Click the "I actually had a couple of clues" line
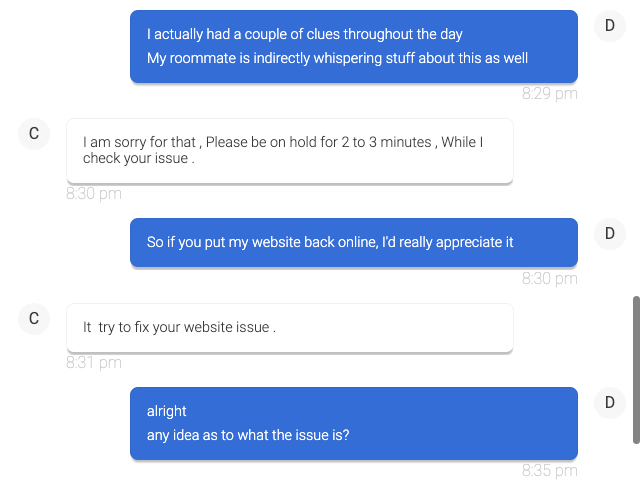This screenshot has width=641, height=485. (304, 35)
